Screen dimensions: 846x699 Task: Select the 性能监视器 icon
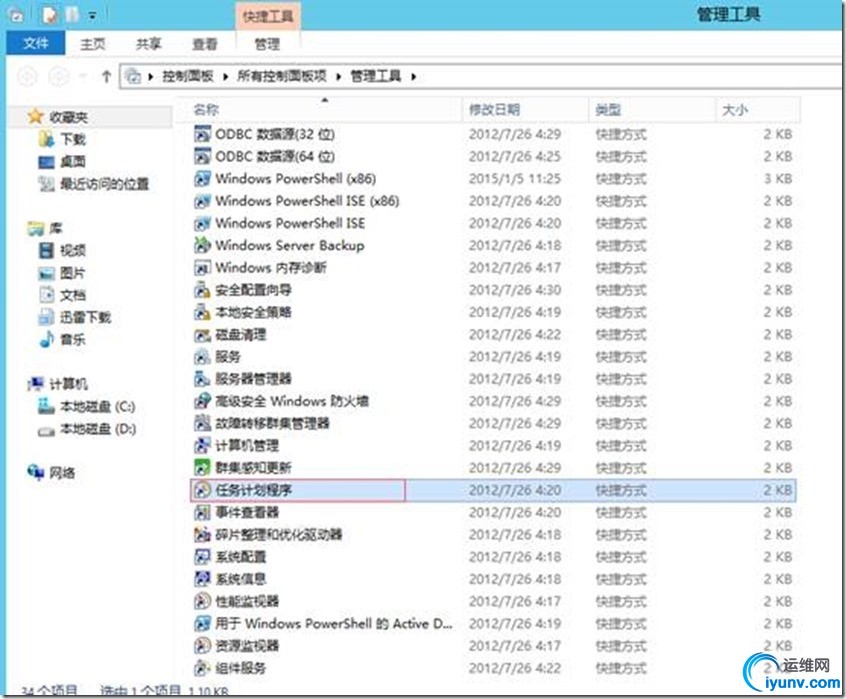pyautogui.click(x=202, y=601)
